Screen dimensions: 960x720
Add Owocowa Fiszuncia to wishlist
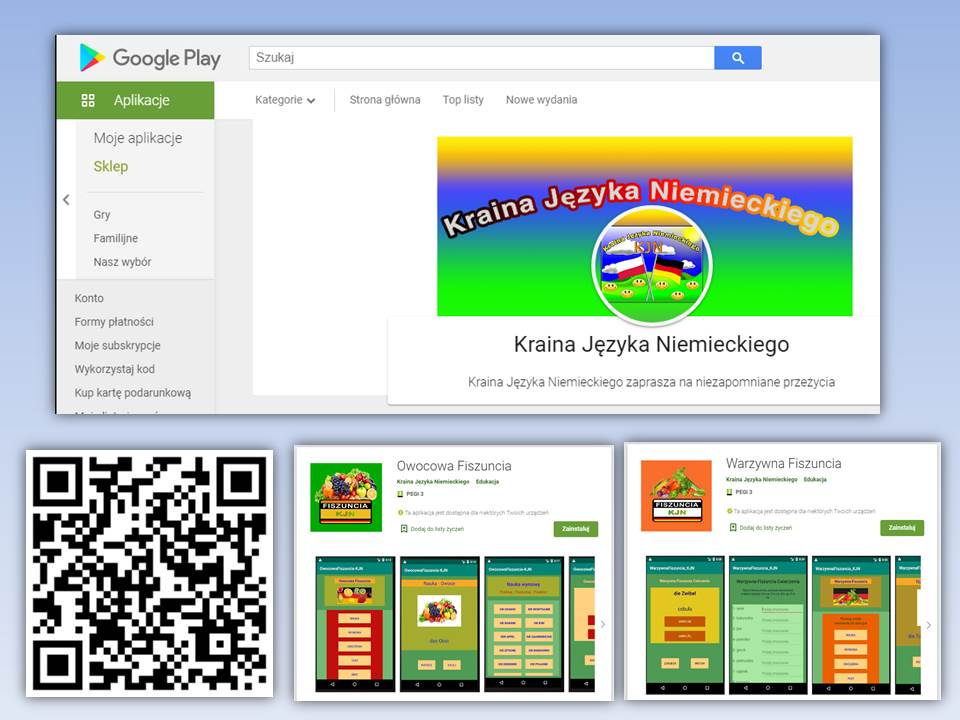point(432,528)
